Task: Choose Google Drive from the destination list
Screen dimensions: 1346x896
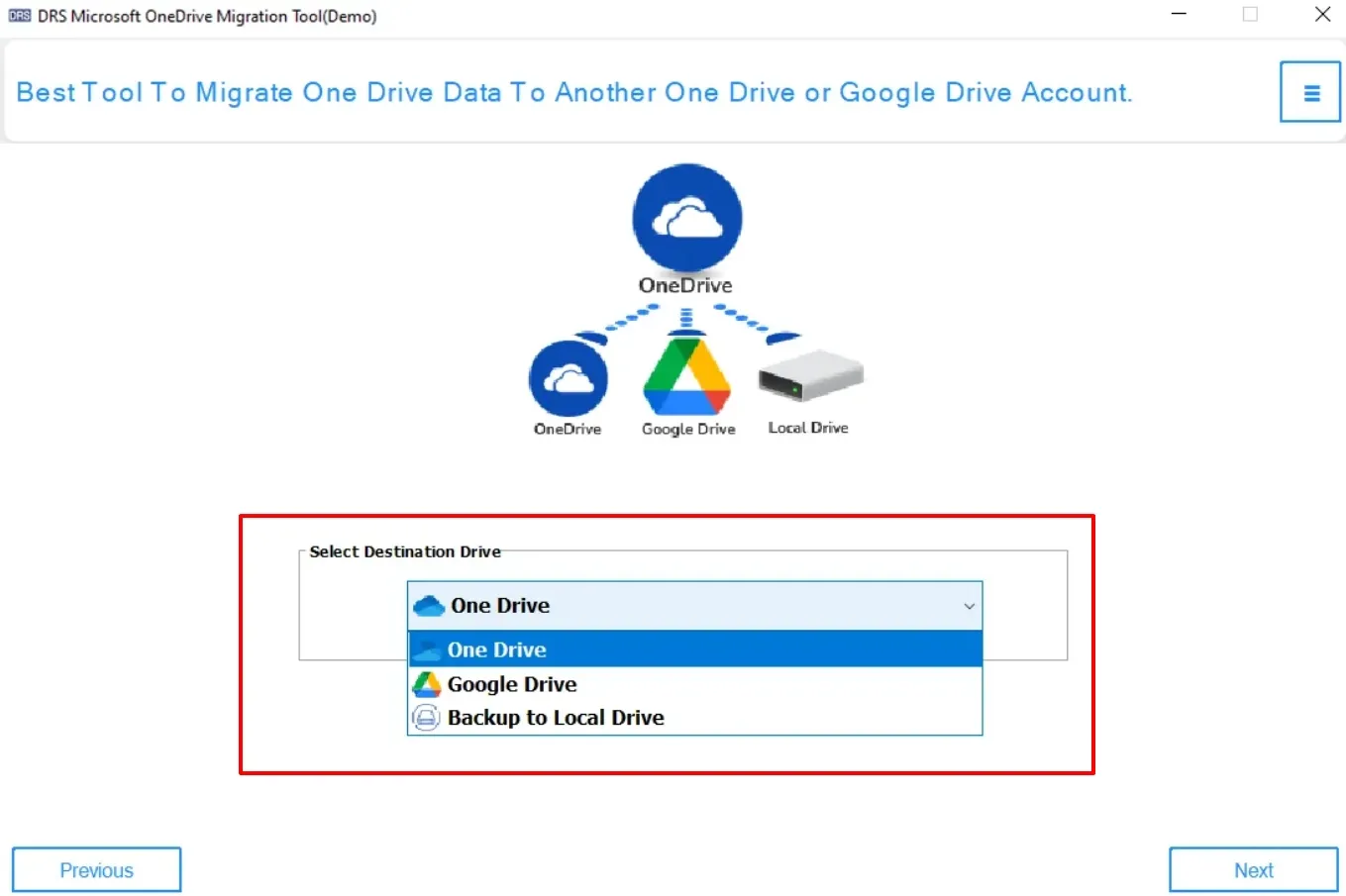Action: click(x=512, y=684)
